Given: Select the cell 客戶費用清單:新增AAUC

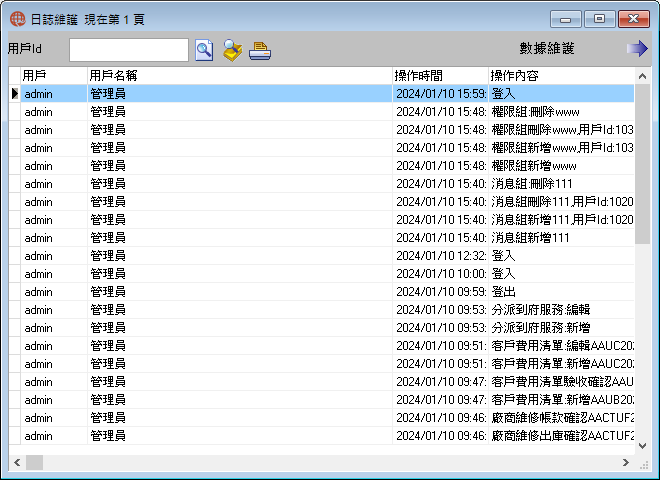Looking at the screenshot, I should point(562,364).
